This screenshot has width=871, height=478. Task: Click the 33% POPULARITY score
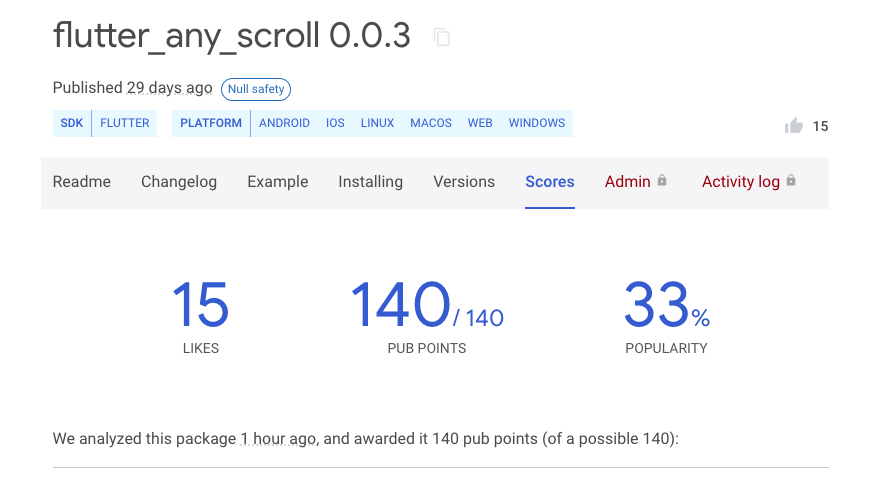coord(667,317)
